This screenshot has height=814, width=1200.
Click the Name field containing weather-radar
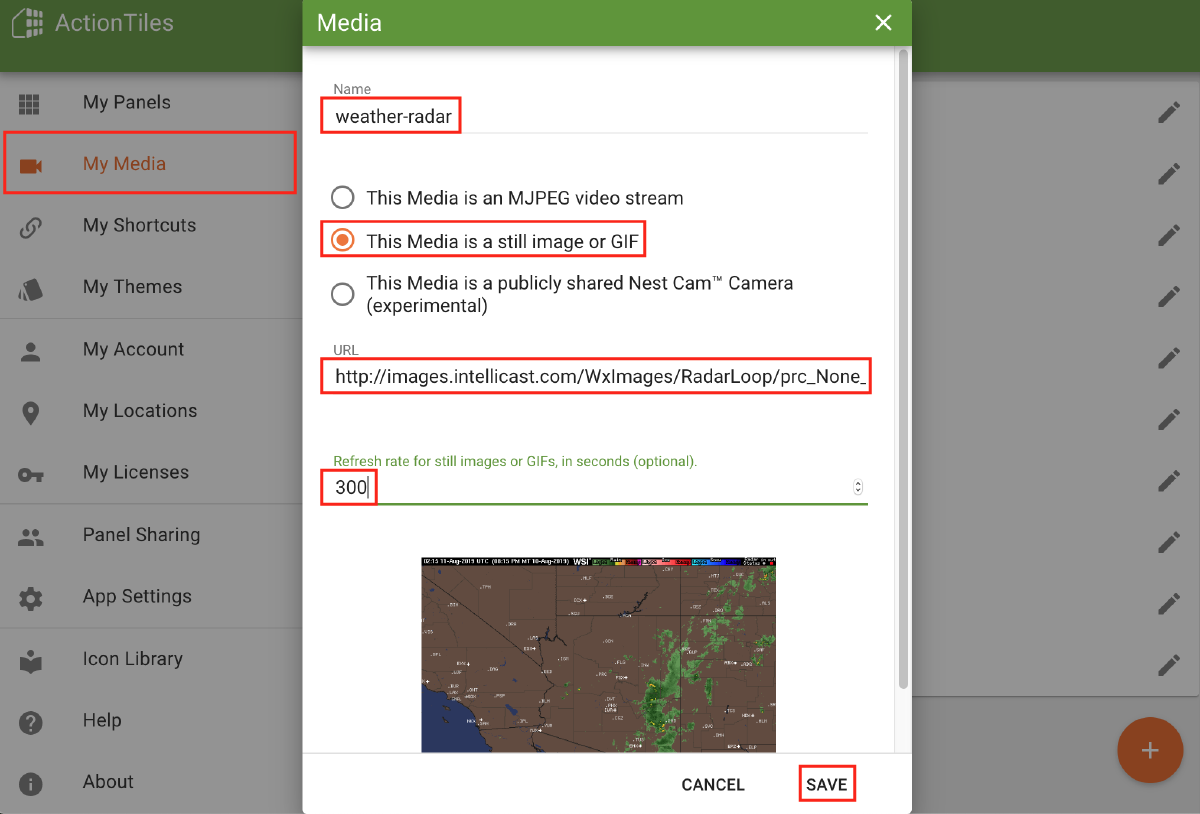click(x=600, y=117)
